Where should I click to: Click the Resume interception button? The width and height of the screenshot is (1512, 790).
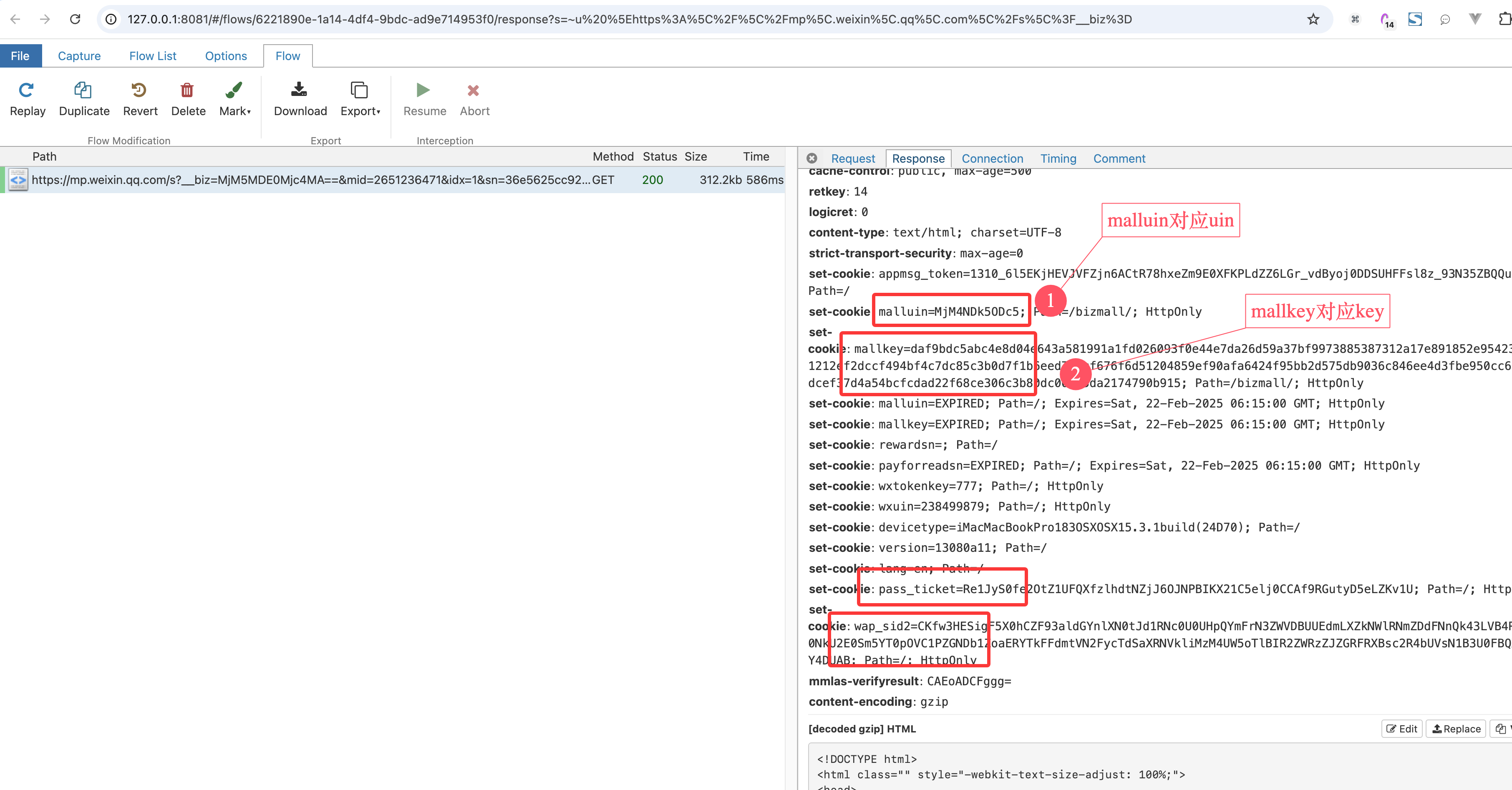pos(424,99)
